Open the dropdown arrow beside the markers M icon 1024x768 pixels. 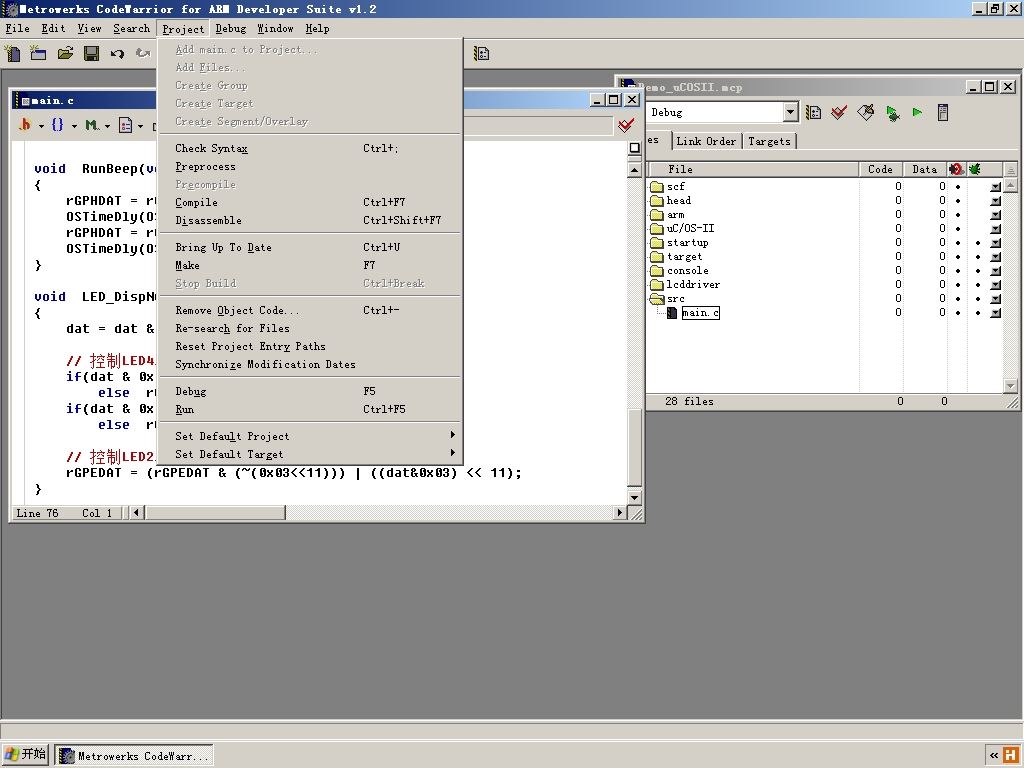tap(107, 125)
